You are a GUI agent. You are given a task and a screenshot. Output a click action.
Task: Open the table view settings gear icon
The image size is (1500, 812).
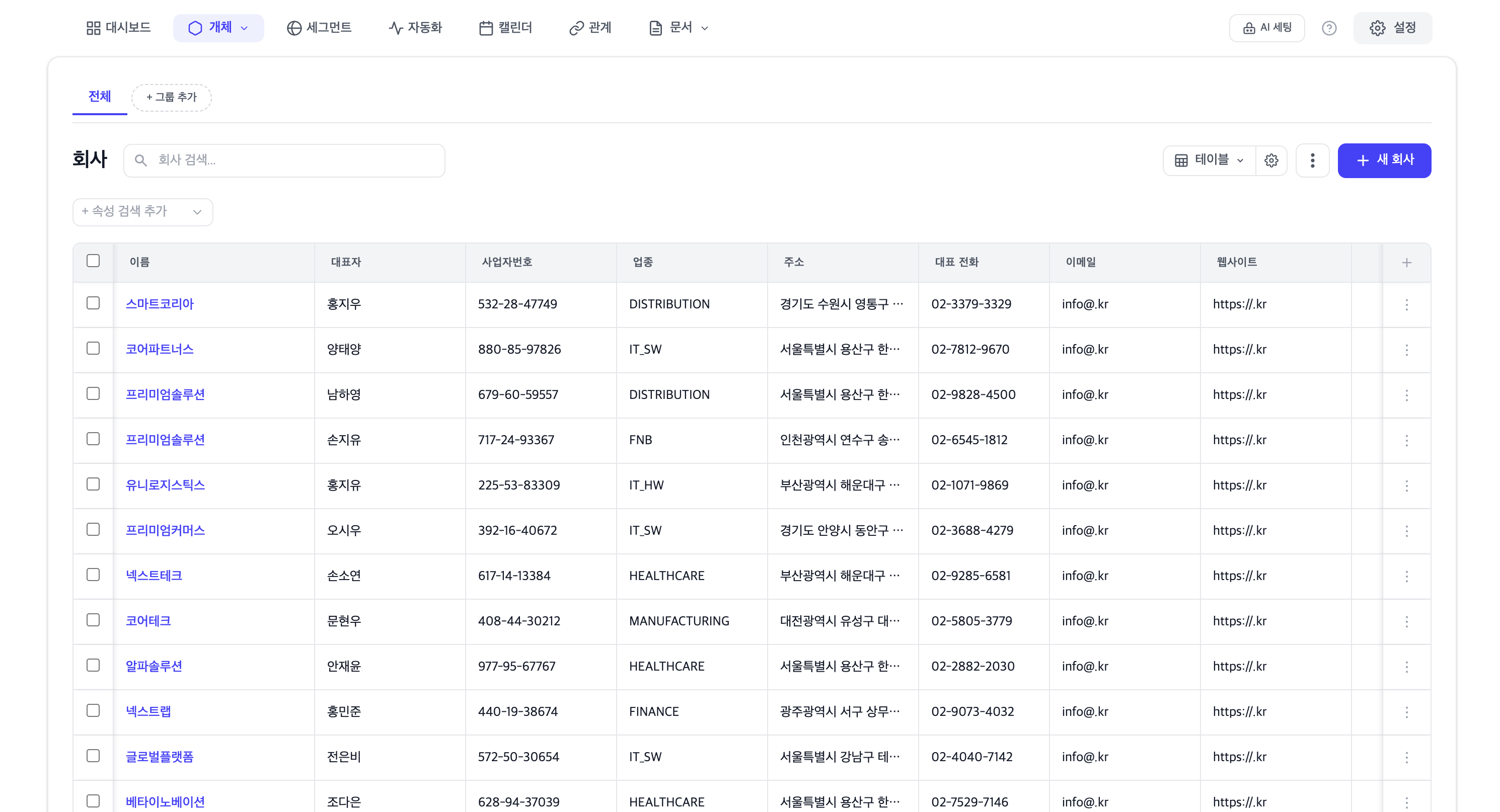pos(1271,160)
